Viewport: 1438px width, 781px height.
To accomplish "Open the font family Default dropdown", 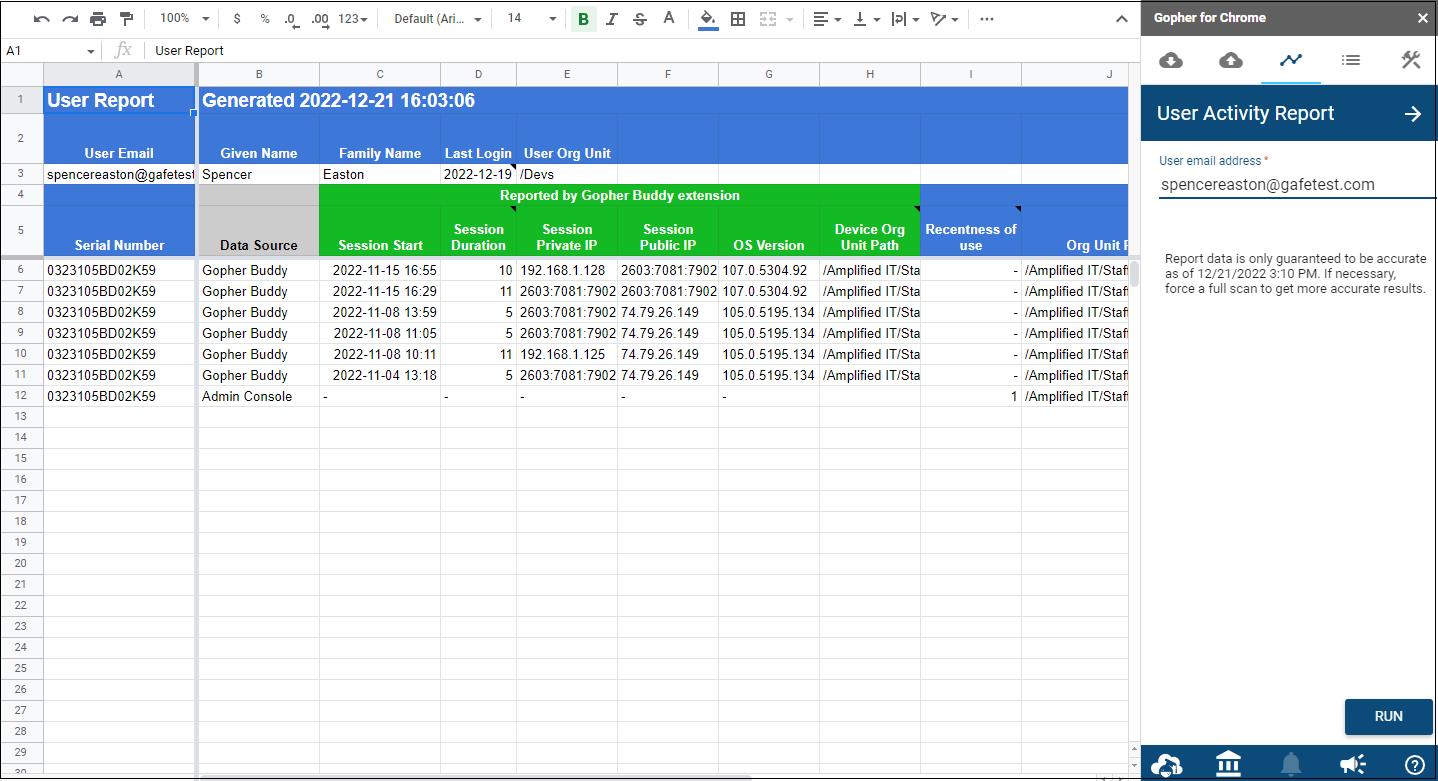I will click(x=437, y=19).
